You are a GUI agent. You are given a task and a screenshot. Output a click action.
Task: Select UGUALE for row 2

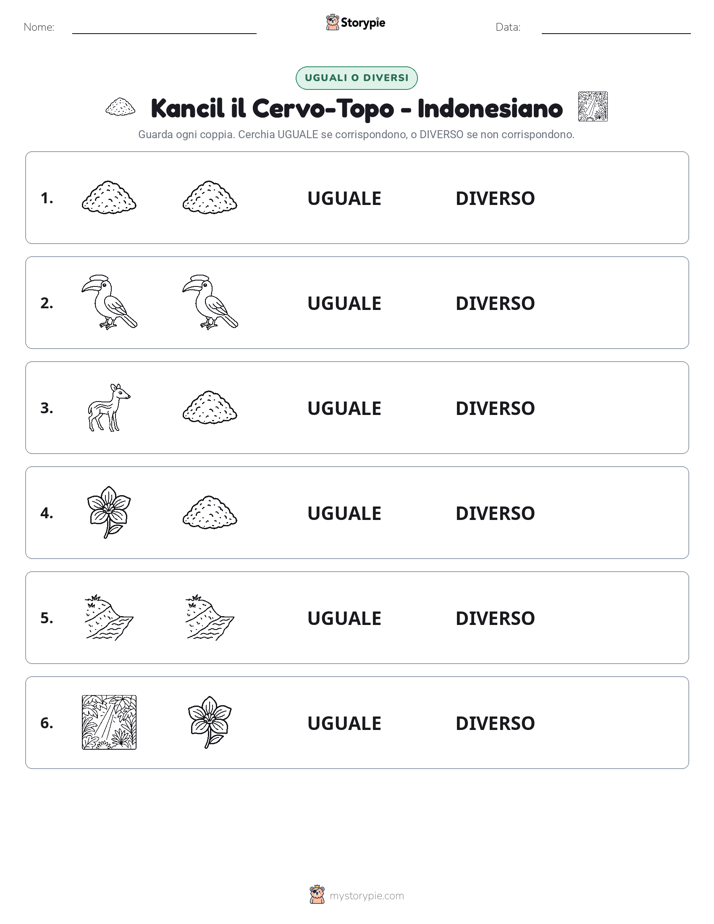point(344,303)
